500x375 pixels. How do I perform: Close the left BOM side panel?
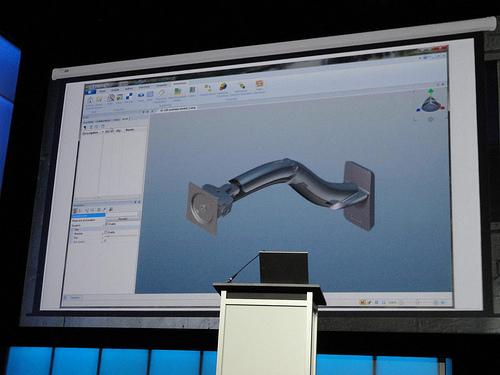tap(147, 112)
